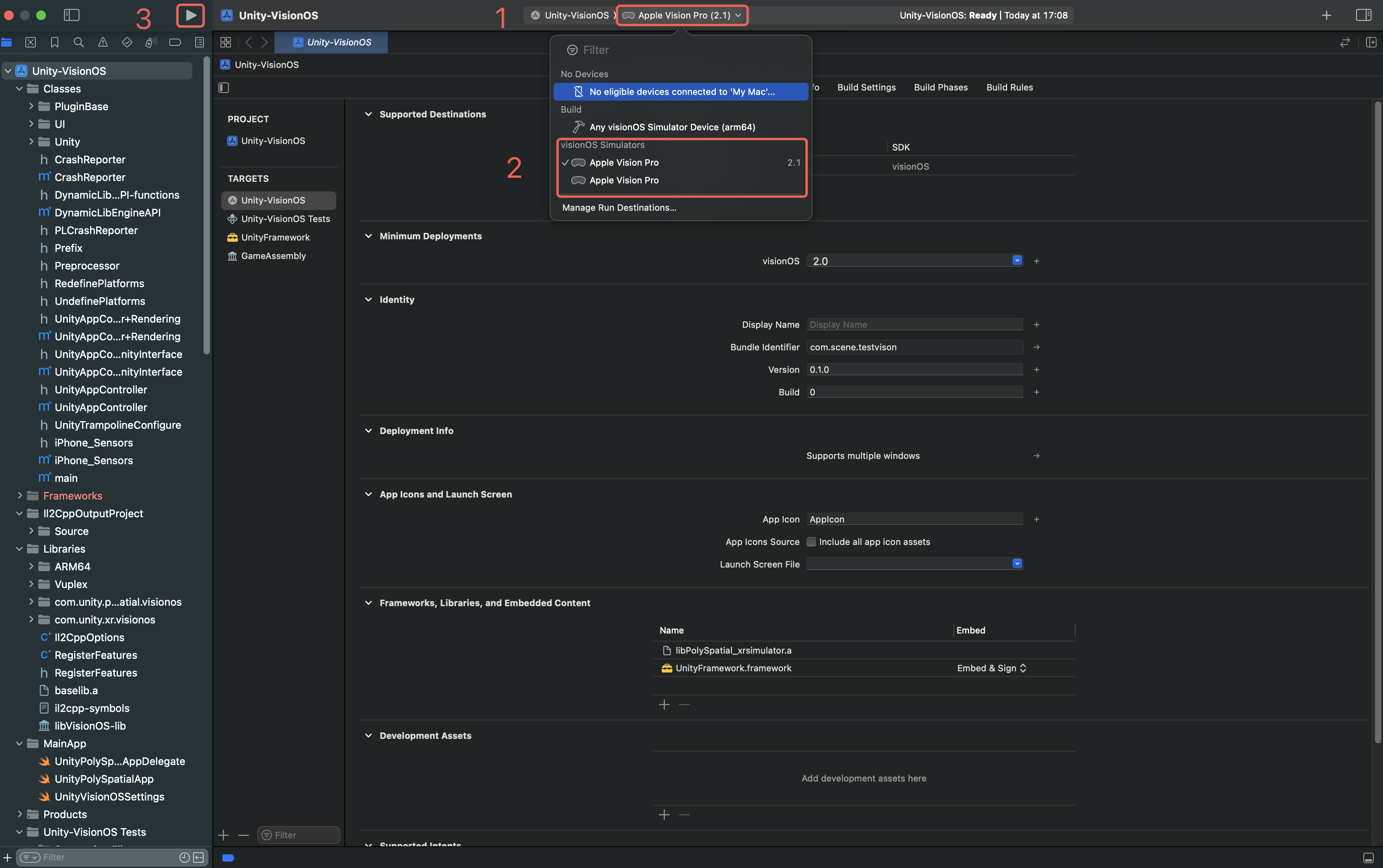Collapse the Identity section
1383x868 pixels.
[x=368, y=299]
